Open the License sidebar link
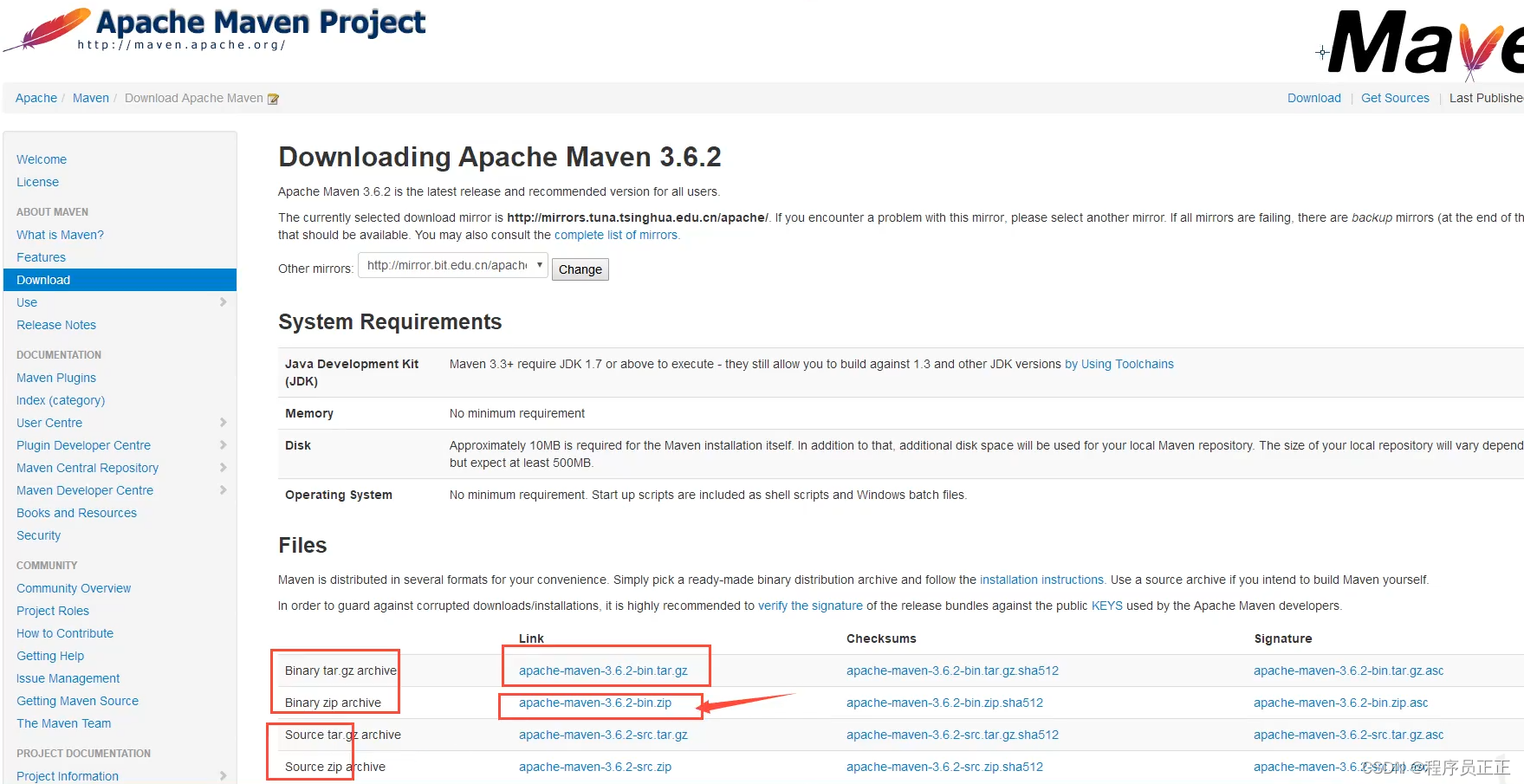This screenshot has height=784, width=1524. 38,182
